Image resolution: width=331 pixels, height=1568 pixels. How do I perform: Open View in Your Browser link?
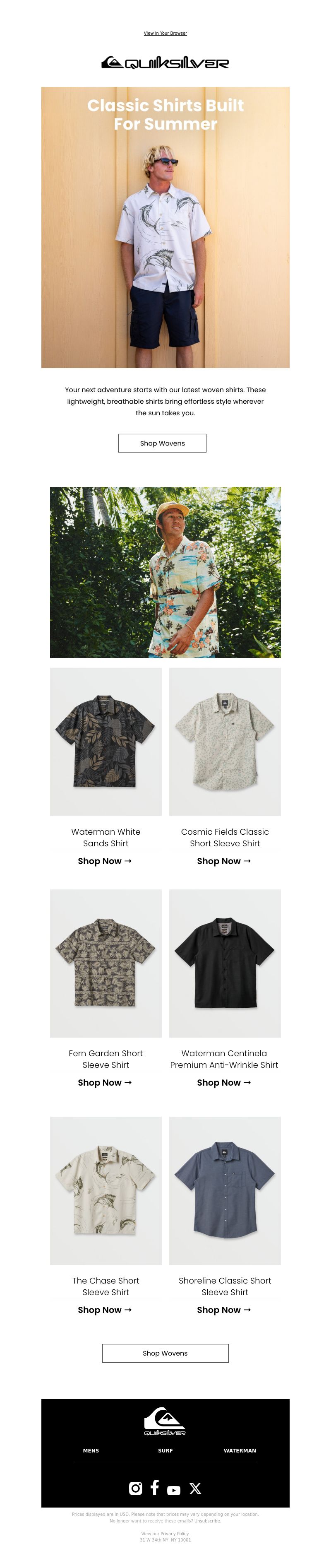165,34
